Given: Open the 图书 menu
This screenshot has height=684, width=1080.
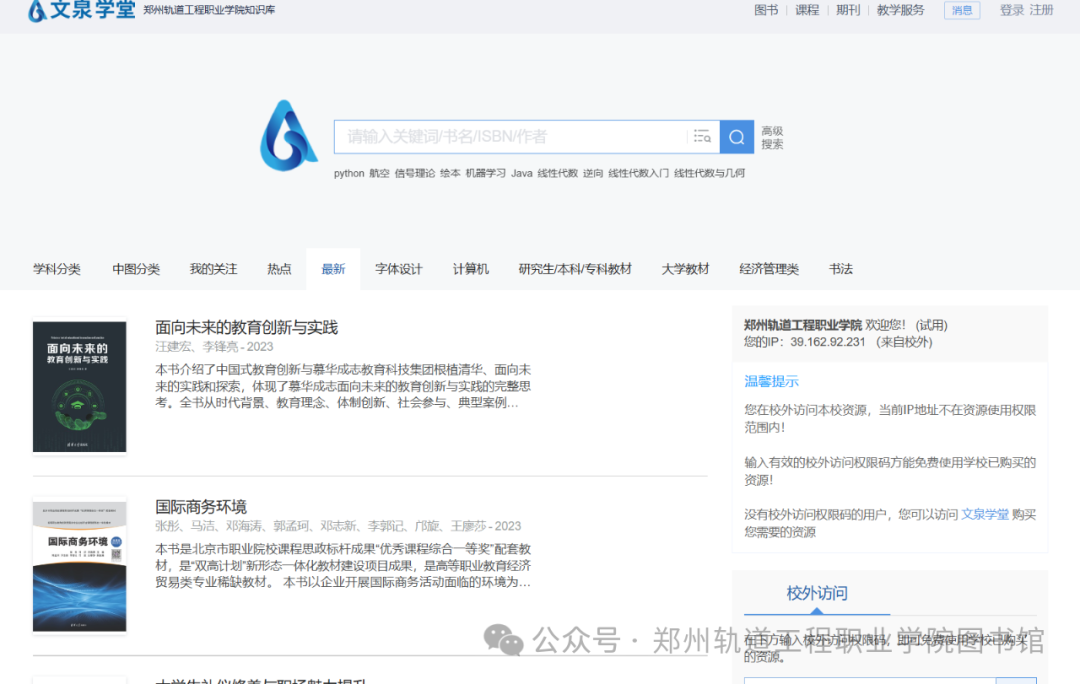Looking at the screenshot, I should (x=766, y=10).
